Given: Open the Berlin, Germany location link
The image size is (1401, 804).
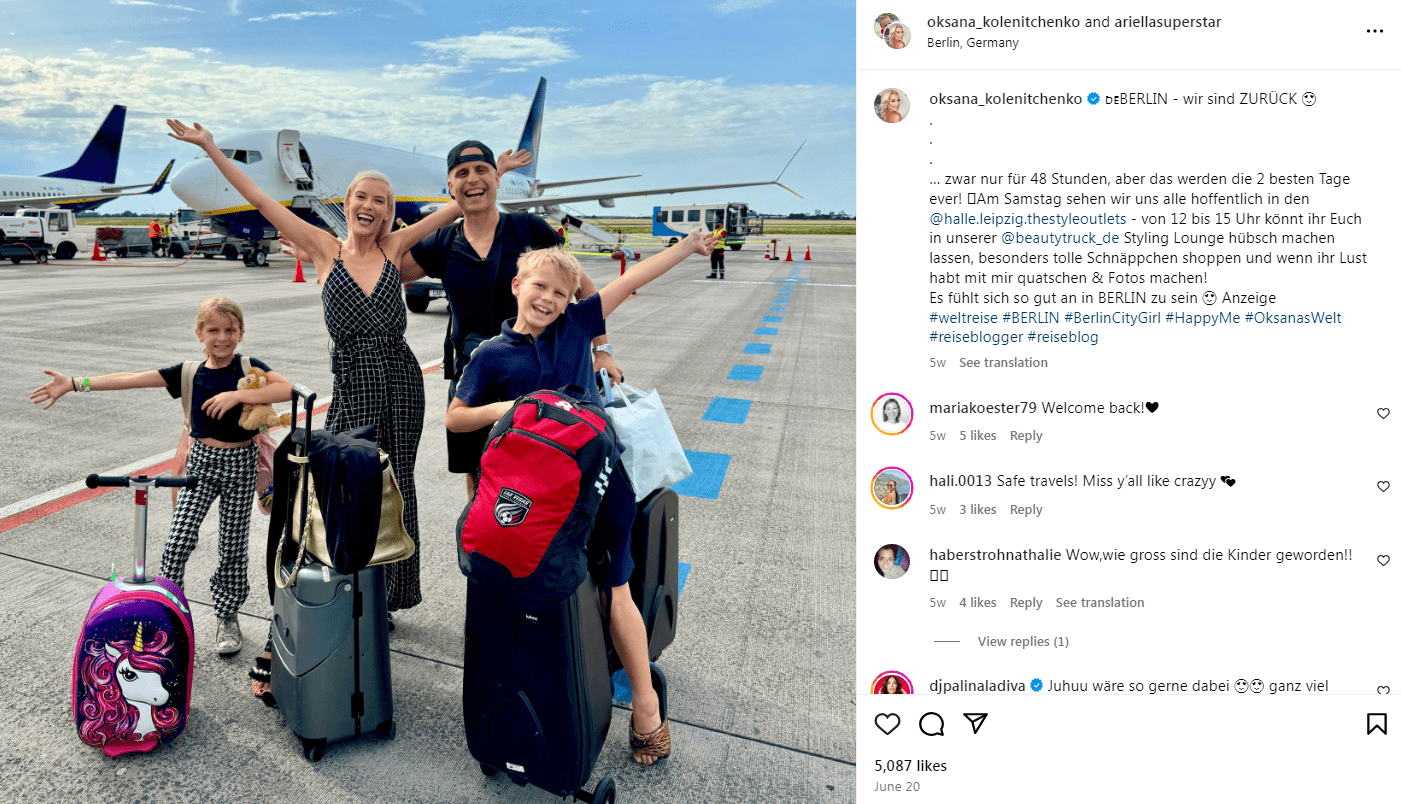Looking at the screenshot, I should tap(973, 43).
